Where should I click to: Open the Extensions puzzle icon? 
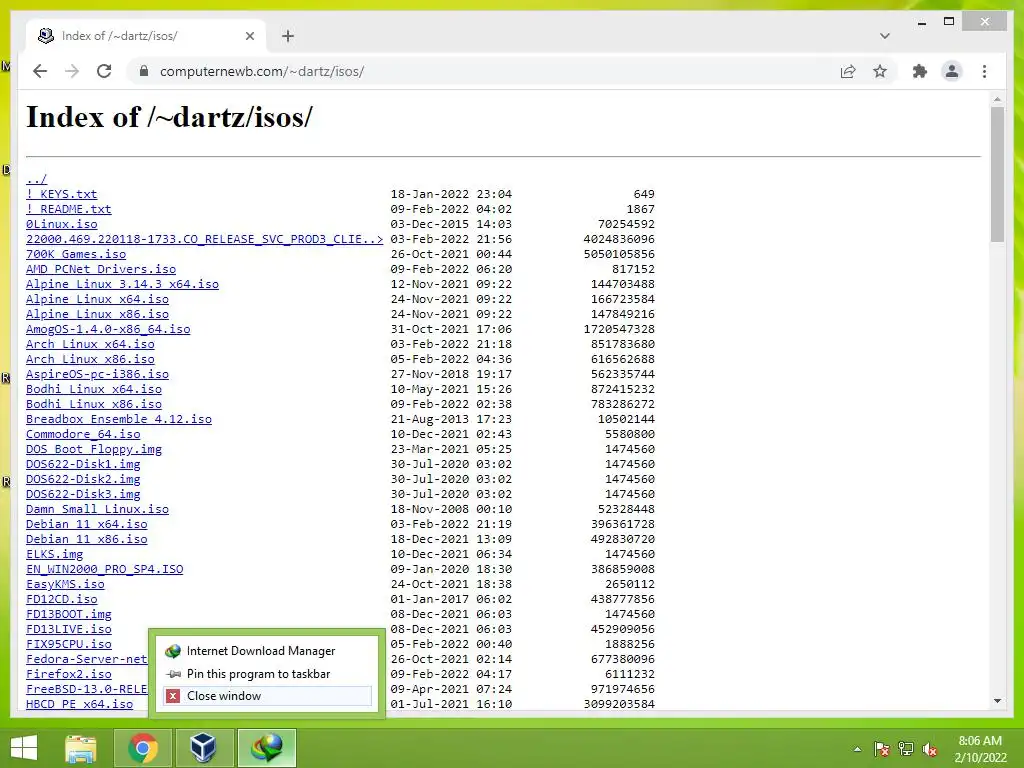tap(920, 71)
